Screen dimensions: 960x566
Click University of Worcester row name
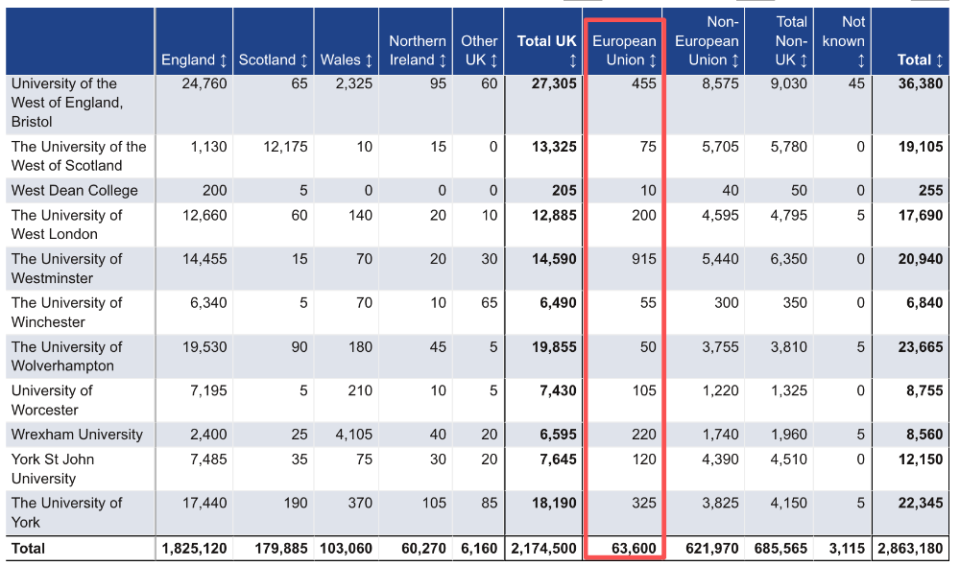tap(51, 400)
